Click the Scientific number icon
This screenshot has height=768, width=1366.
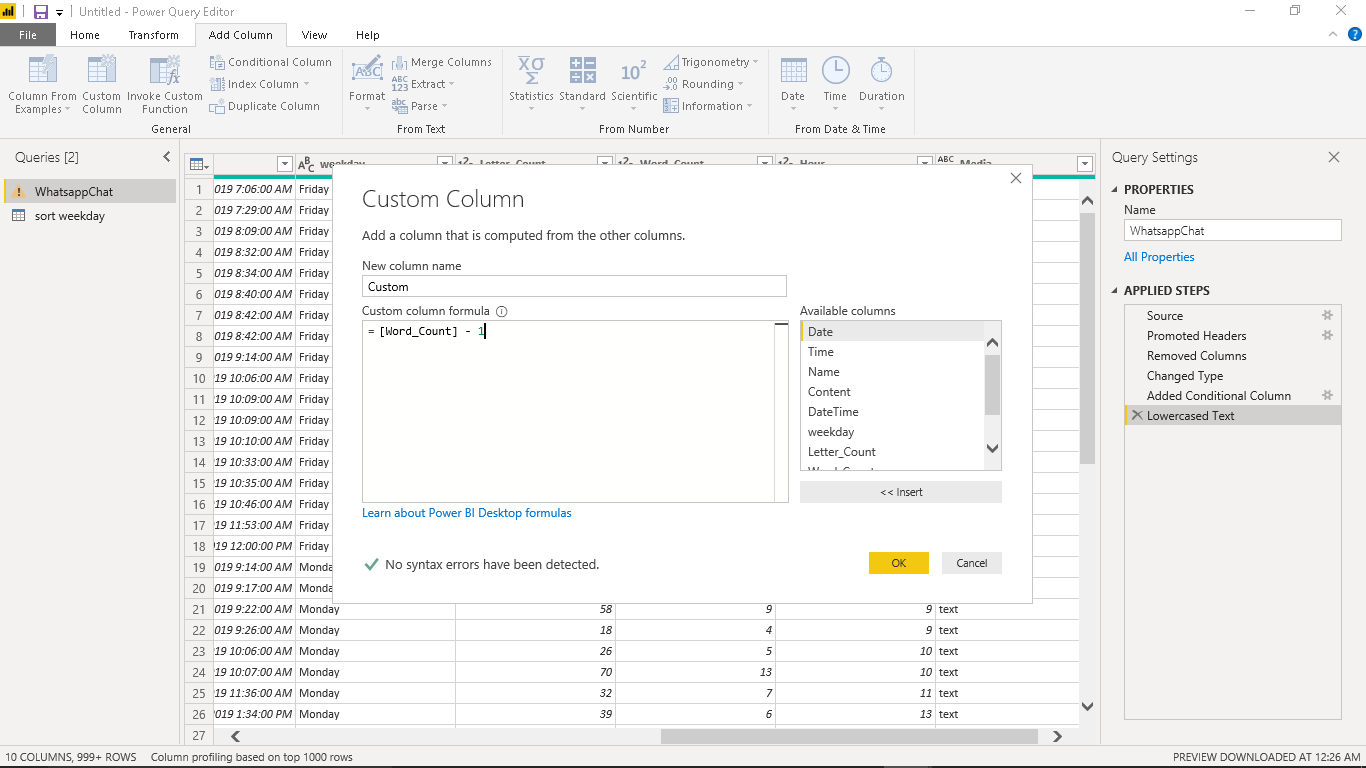click(x=634, y=72)
